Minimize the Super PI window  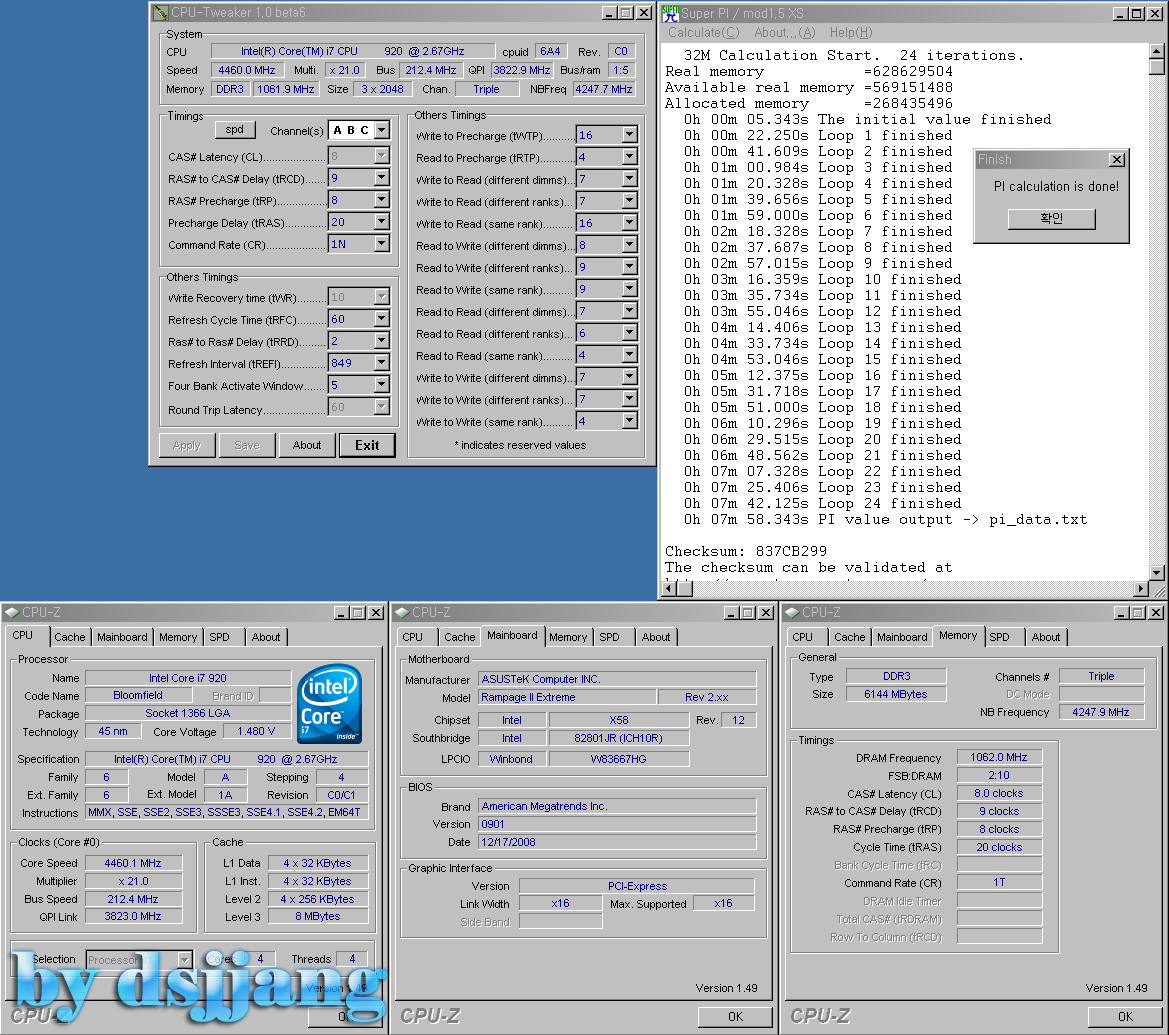tap(1121, 13)
